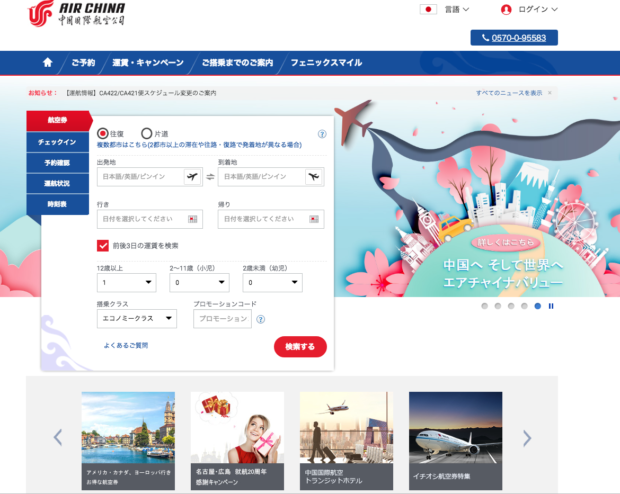Show next promotional cards
The image size is (620, 494).
[527, 438]
